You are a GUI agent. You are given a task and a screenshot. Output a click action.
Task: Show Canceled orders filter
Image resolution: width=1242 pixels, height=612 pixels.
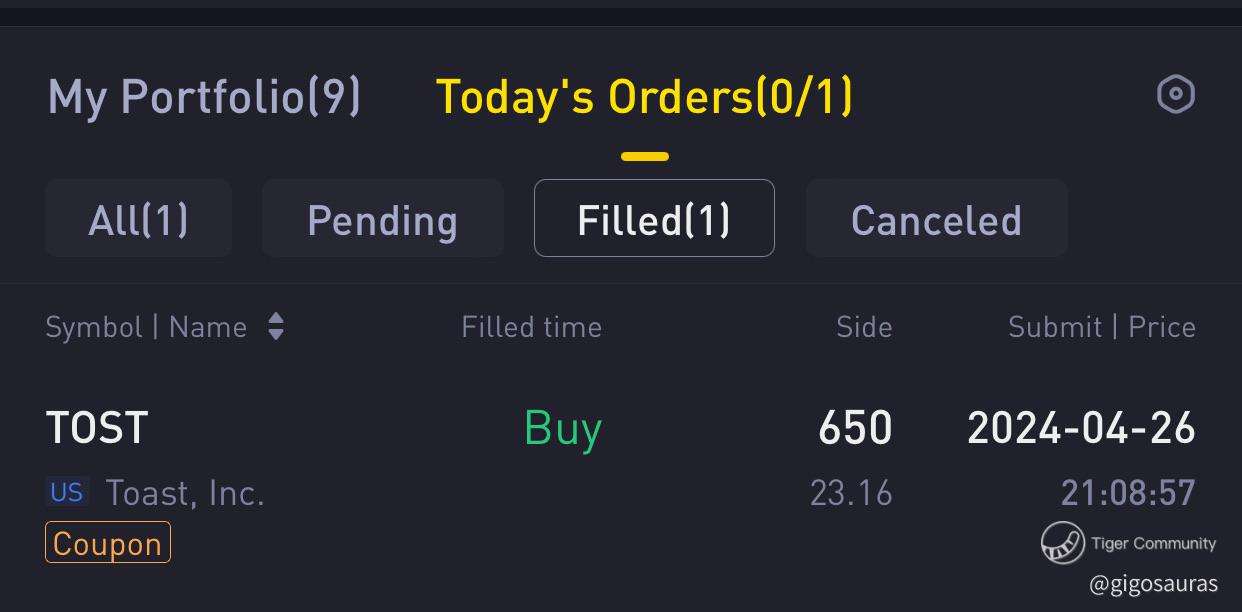coord(937,219)
